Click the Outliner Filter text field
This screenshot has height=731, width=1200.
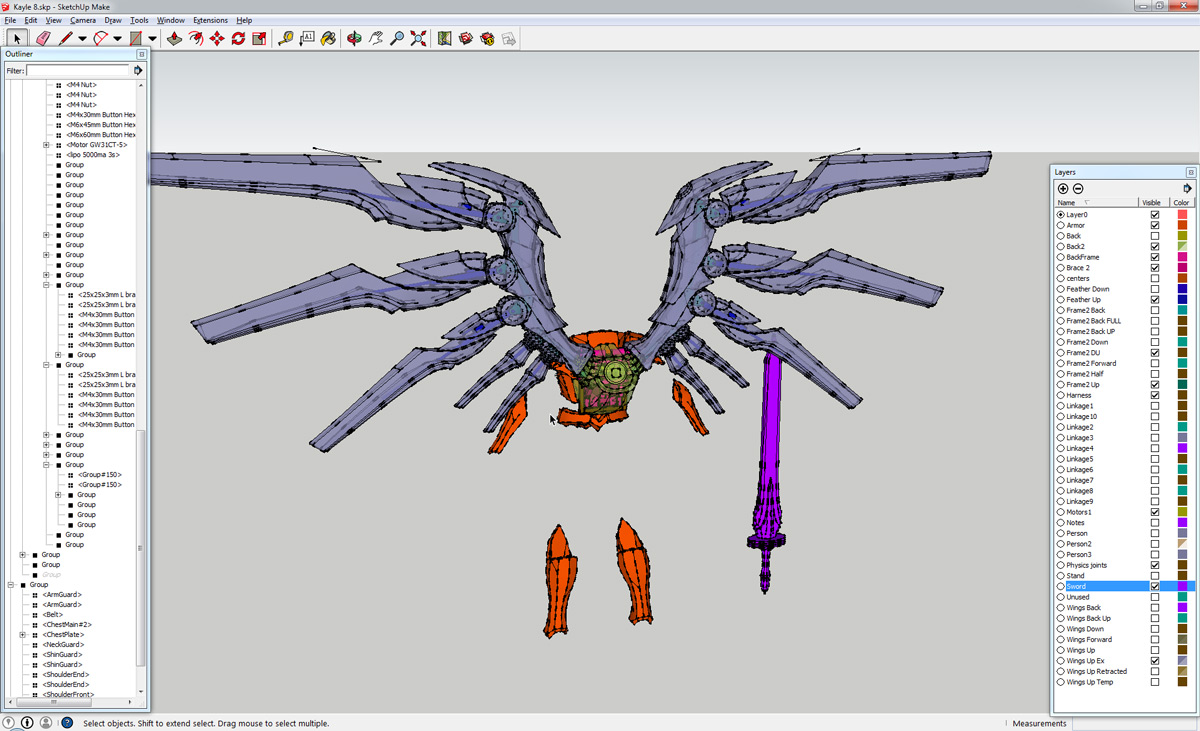pos(78,71)
